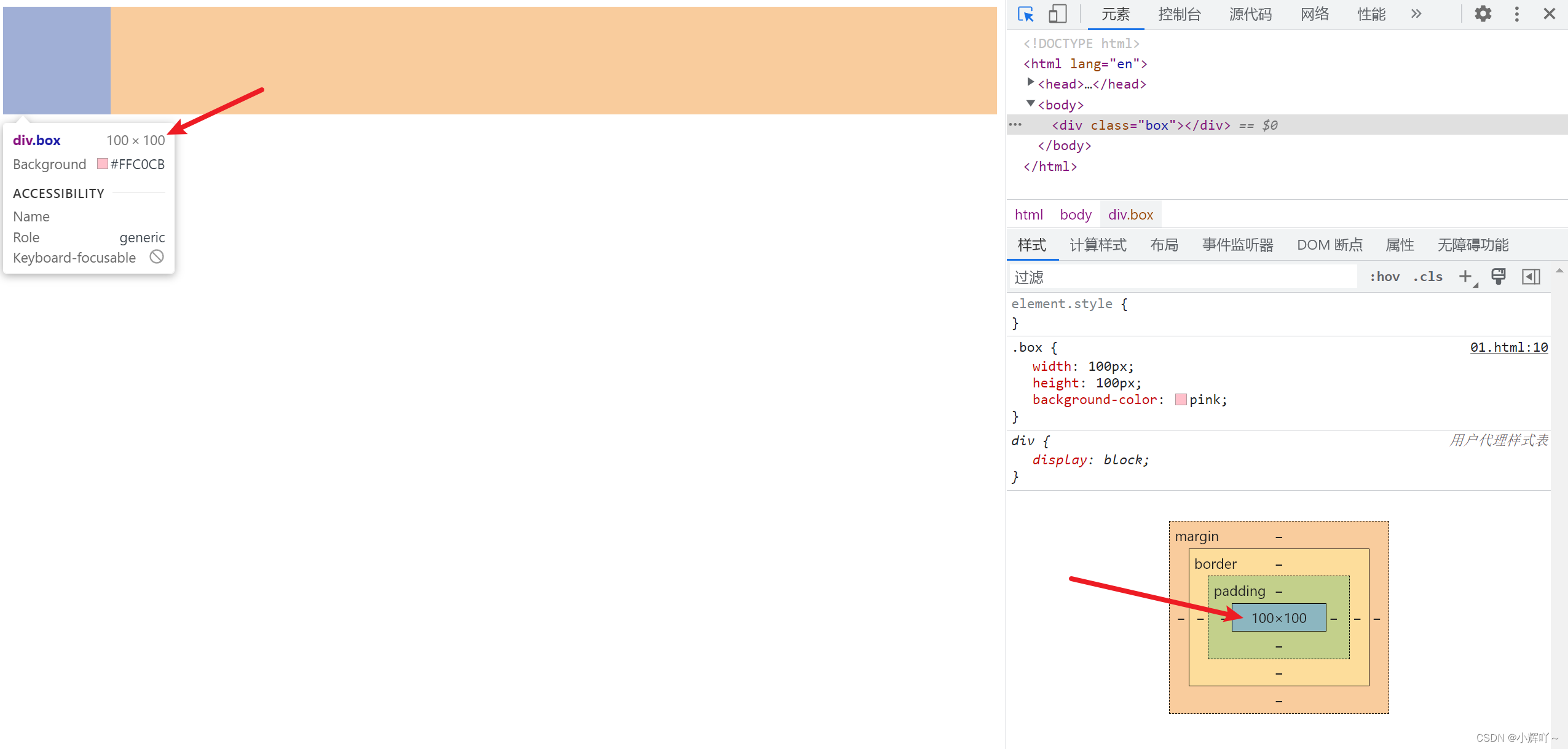The width and height of the screenshot is (1568, 749).
Task: Open DevTools settings gear
Action: [1483, 14]
